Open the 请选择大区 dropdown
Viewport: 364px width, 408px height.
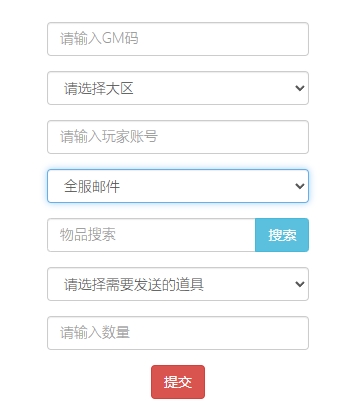coord(178,88)
